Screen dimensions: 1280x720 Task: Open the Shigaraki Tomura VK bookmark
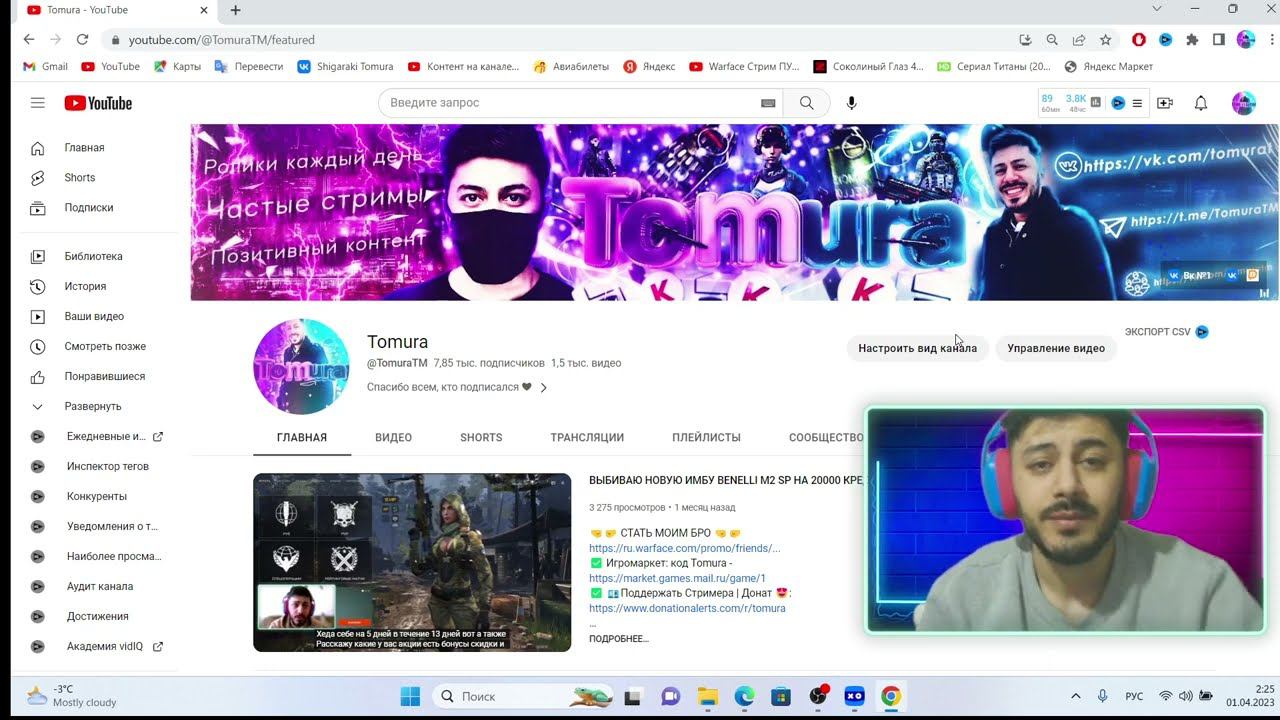click(345, 67)
